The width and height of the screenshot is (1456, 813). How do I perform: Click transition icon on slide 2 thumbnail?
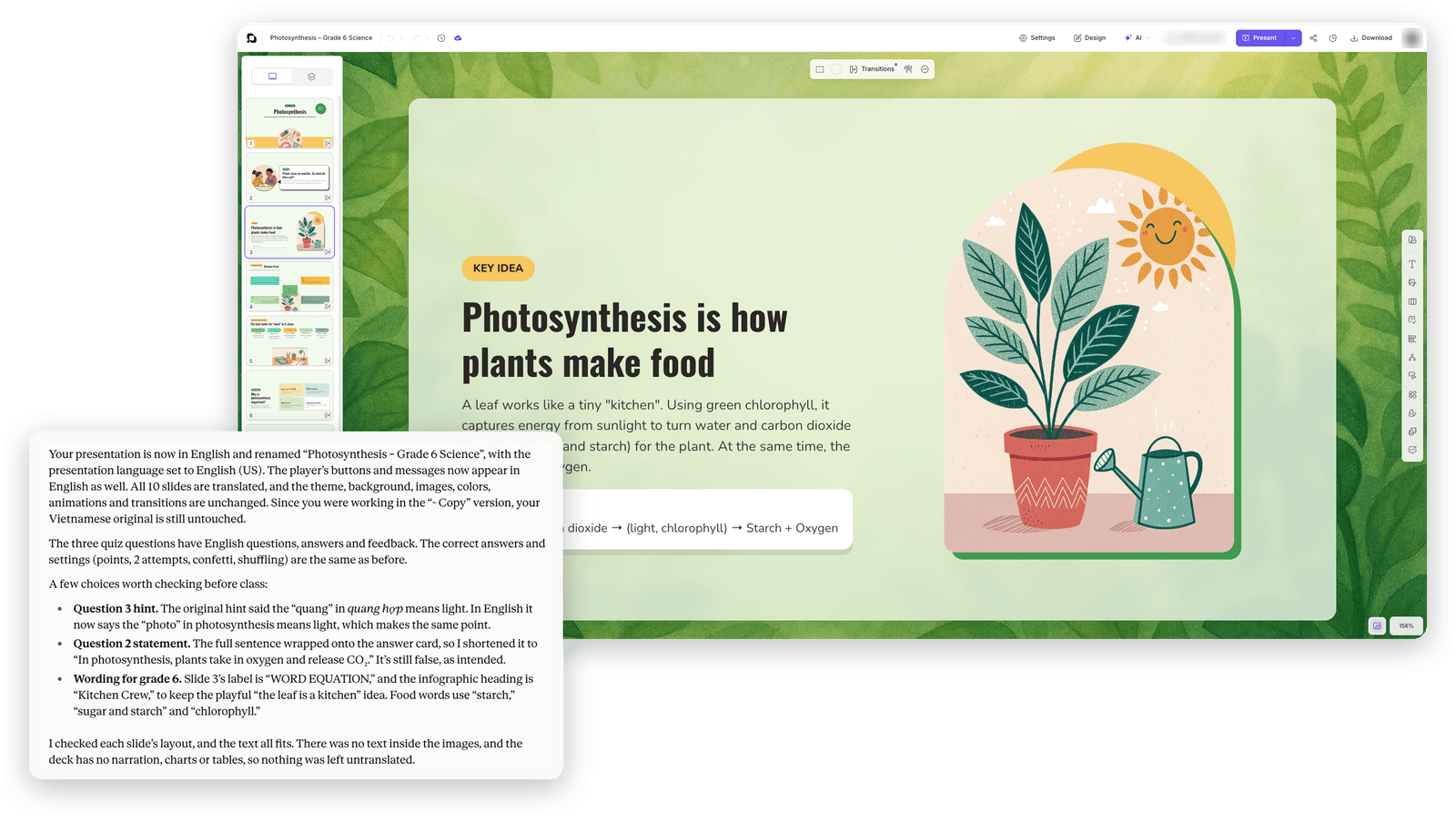(328, 198)
